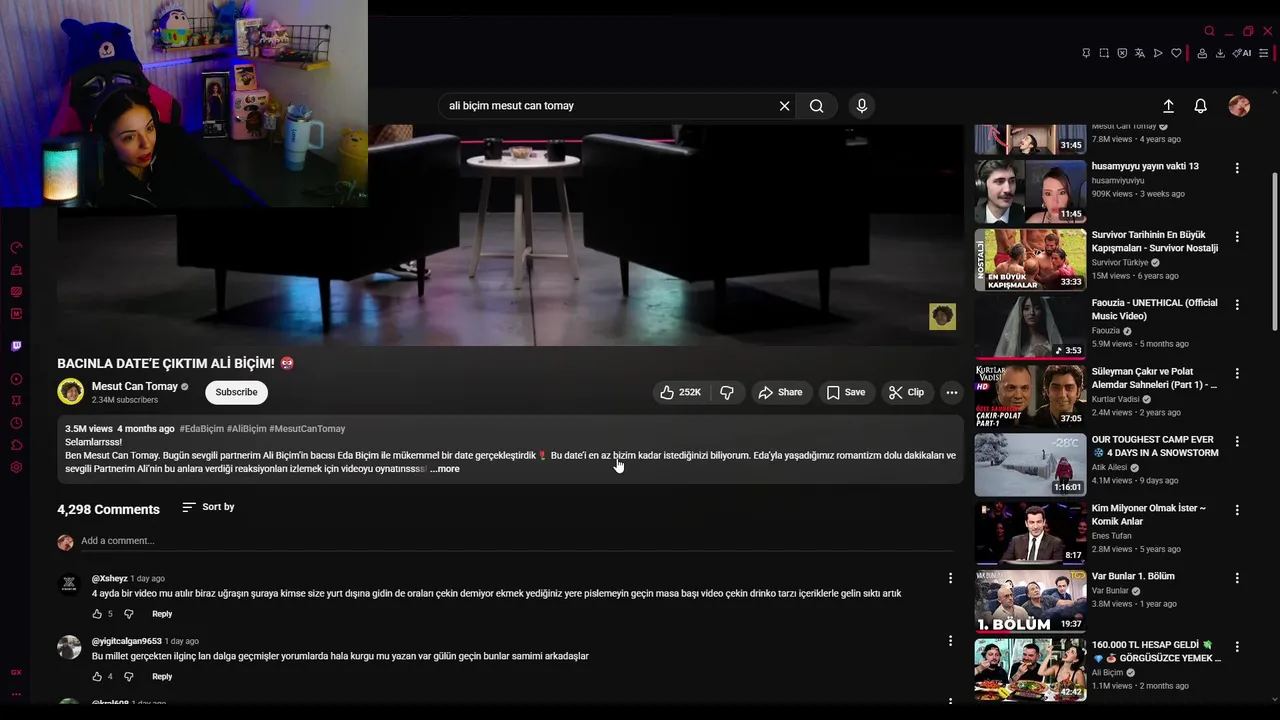
Task: Click YouTube create upload icon
Action: point(1168,106)
